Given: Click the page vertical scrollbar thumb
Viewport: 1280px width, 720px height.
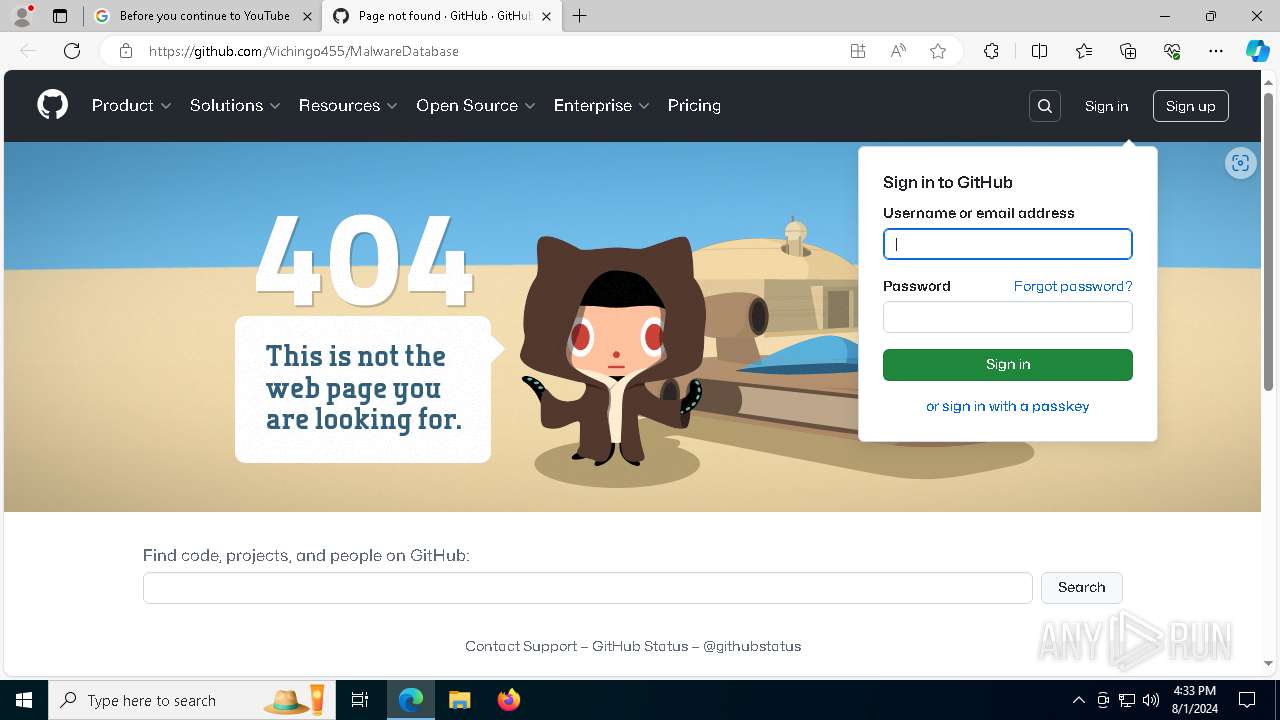Looking at the screenshot, I should [x=1269, y=240].
